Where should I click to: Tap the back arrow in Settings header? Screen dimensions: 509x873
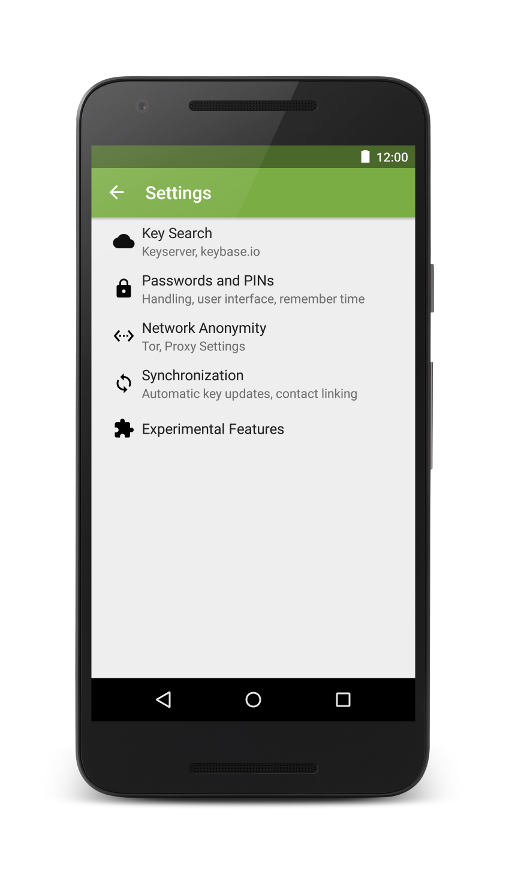pyautogui.click(x=116, y=193)
